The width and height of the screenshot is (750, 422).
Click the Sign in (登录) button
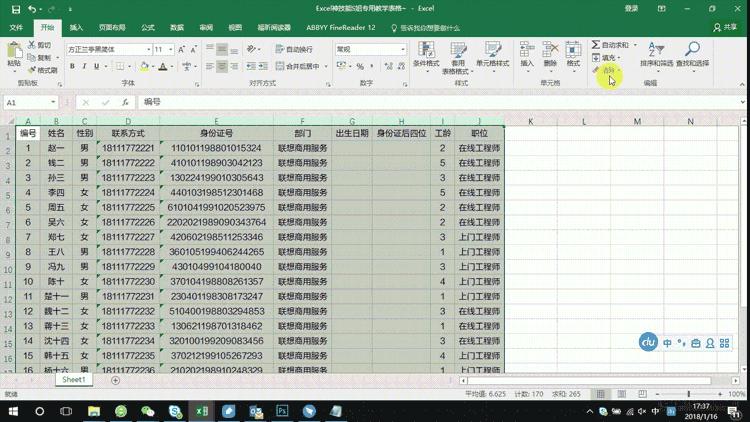(x=631, y=9)
